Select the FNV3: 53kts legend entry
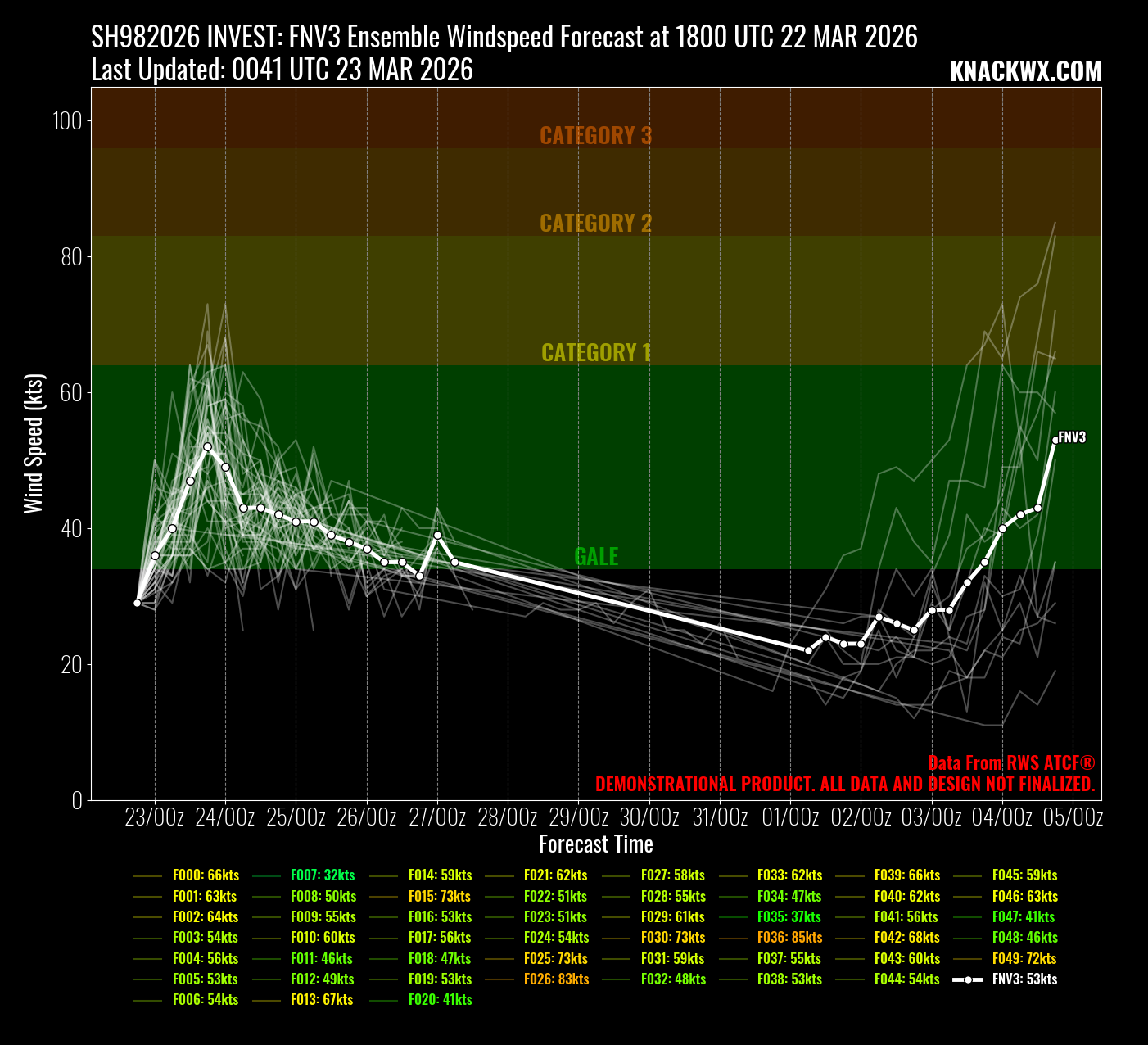Viewport: 1148px width, 1045px height. click(x=1024, y=979)
